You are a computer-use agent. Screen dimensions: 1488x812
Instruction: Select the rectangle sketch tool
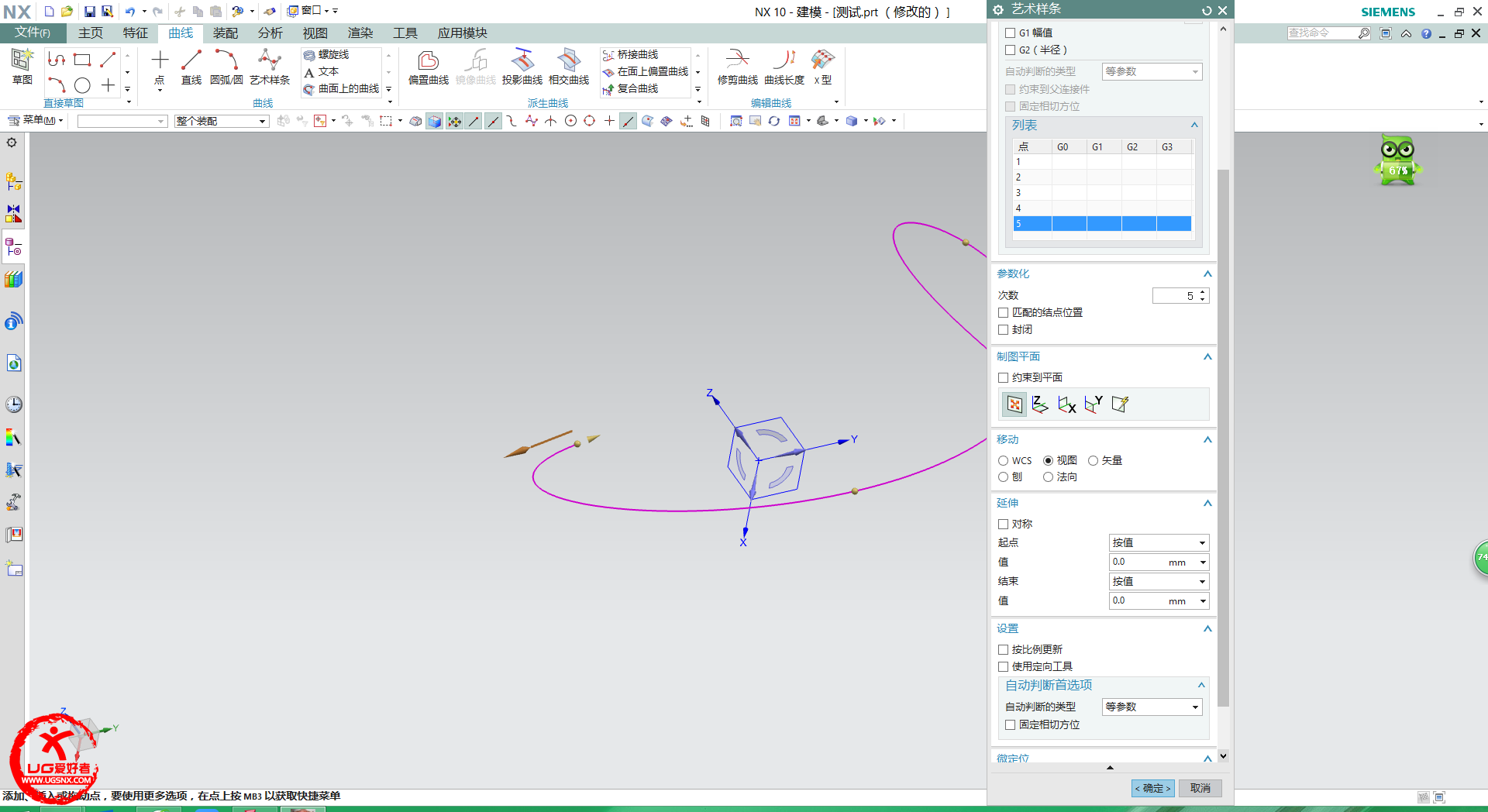(82, 60)
